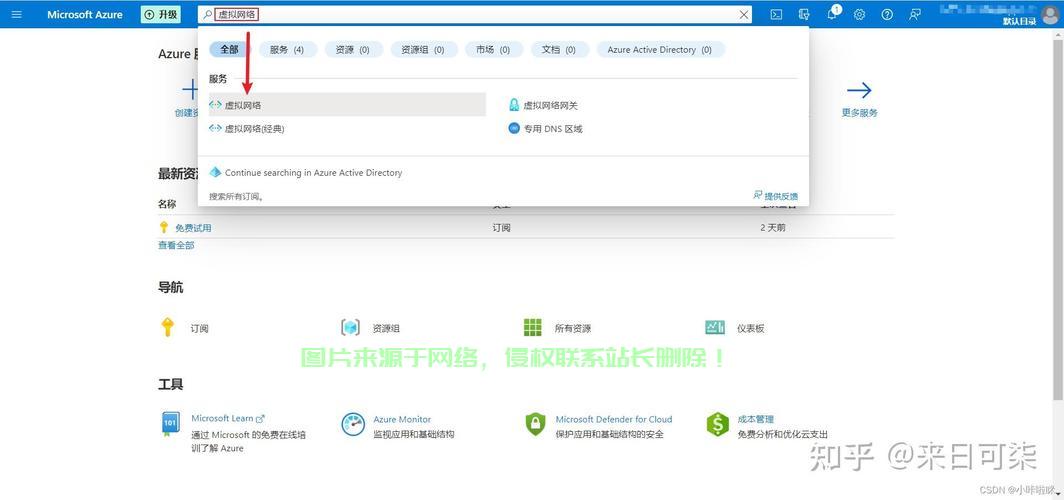Open the help question mark

tap(887, 14)
